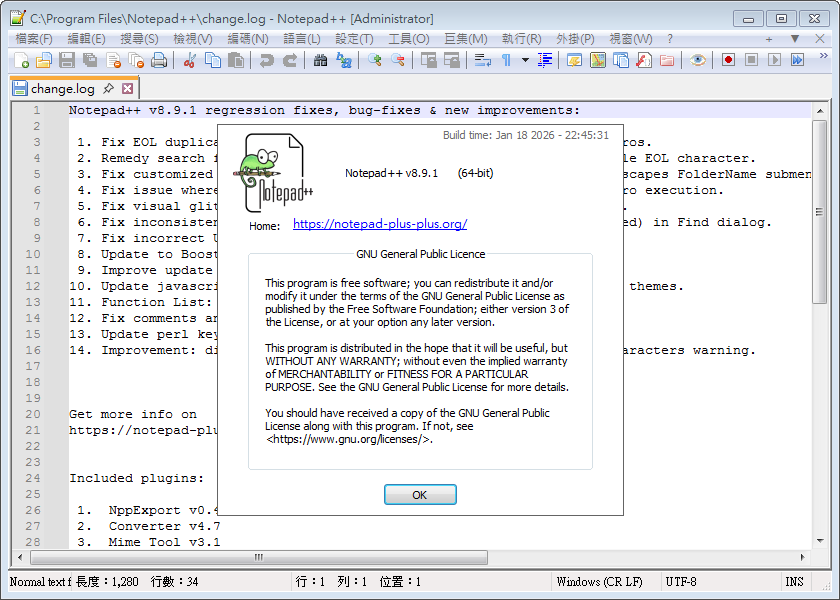
Task: Open the 語言(L) menu
Action: coord(302,39)
